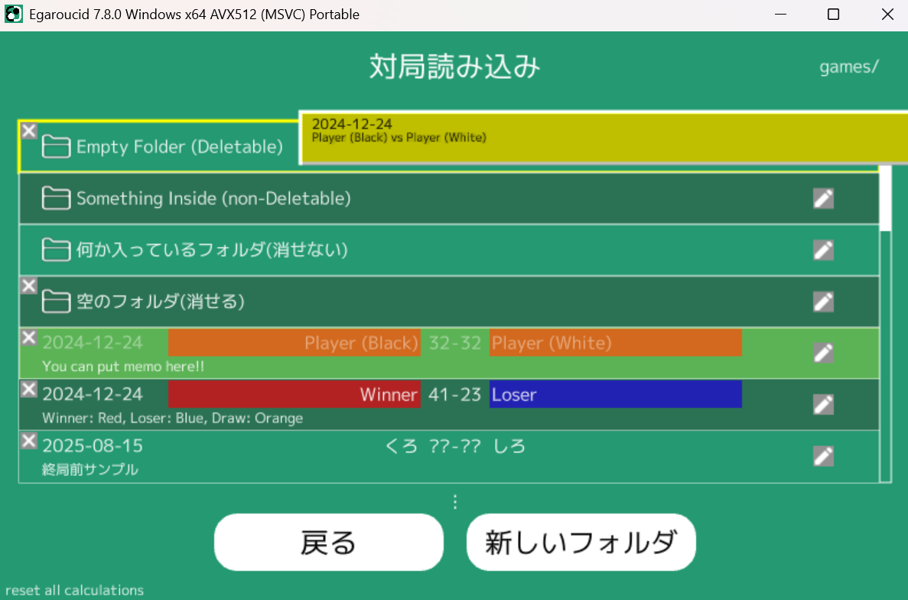
Task: Edit name of Something Inside (non-Deletable) folder
Action: pos(823,198)
